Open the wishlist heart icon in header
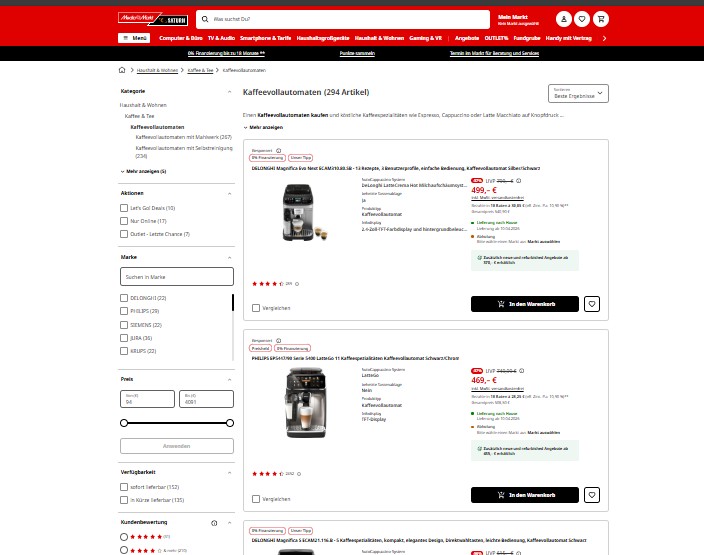 [582, 19]
